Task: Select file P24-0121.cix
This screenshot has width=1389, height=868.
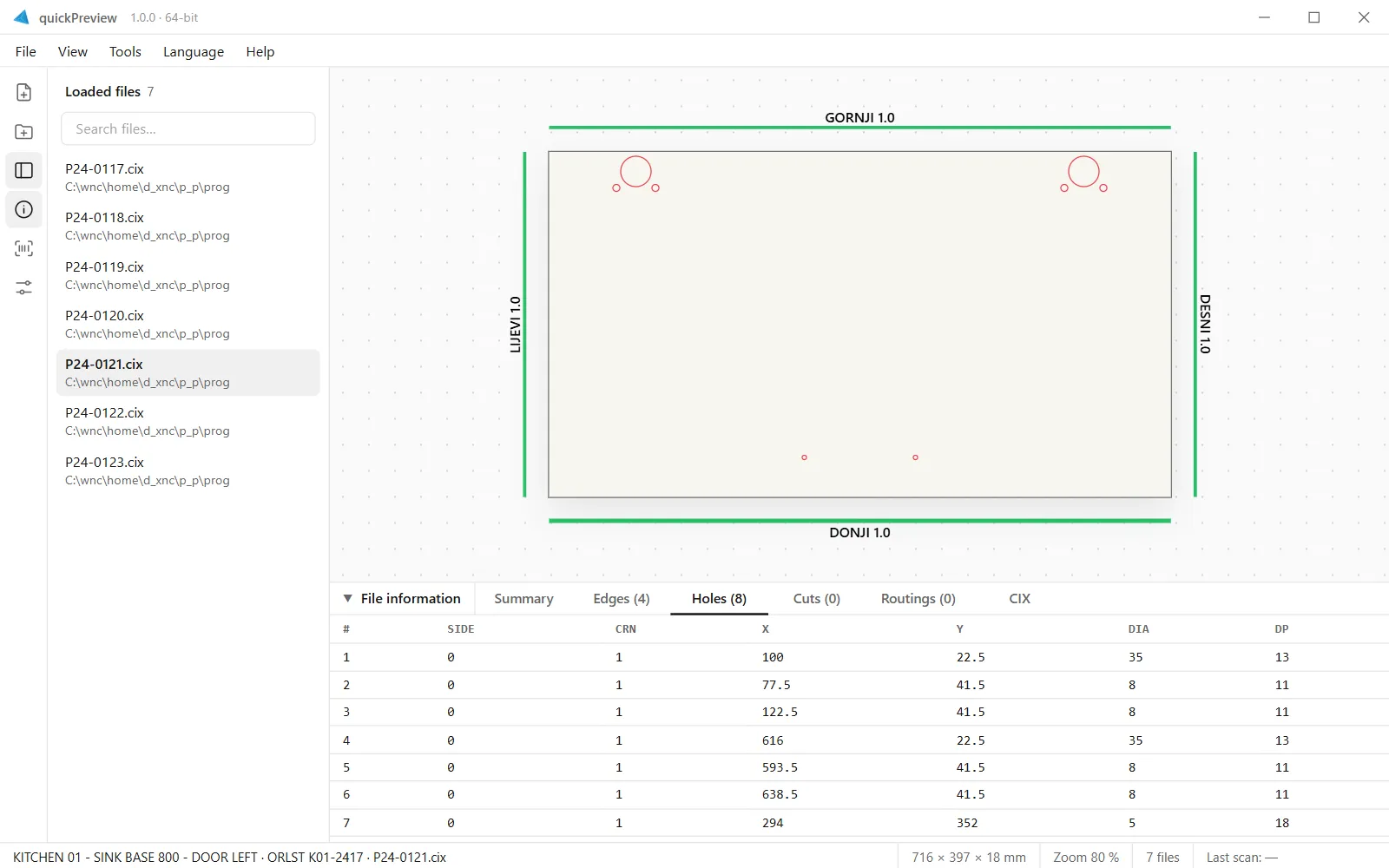Action: [188, 372]
